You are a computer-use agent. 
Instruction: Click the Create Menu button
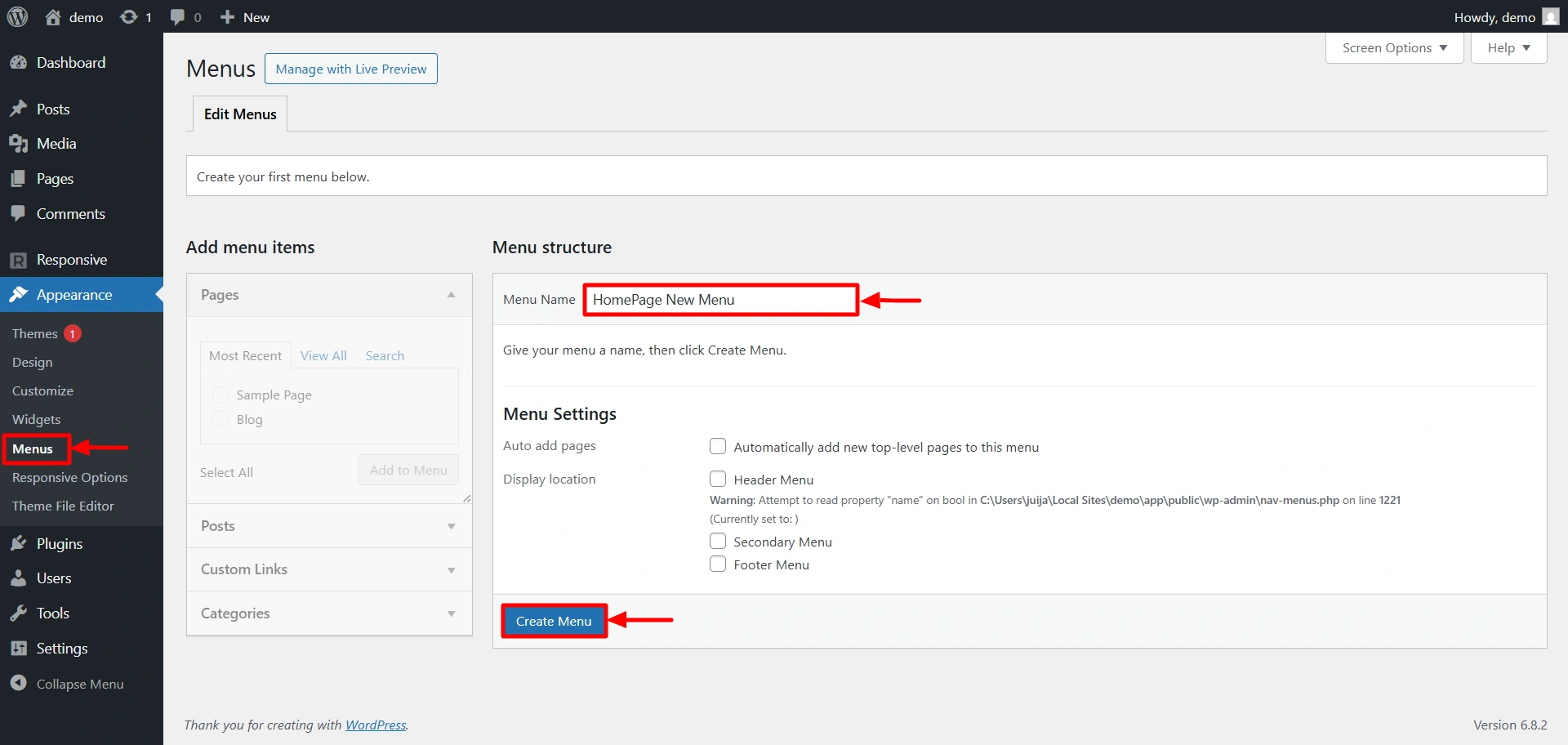554,621
